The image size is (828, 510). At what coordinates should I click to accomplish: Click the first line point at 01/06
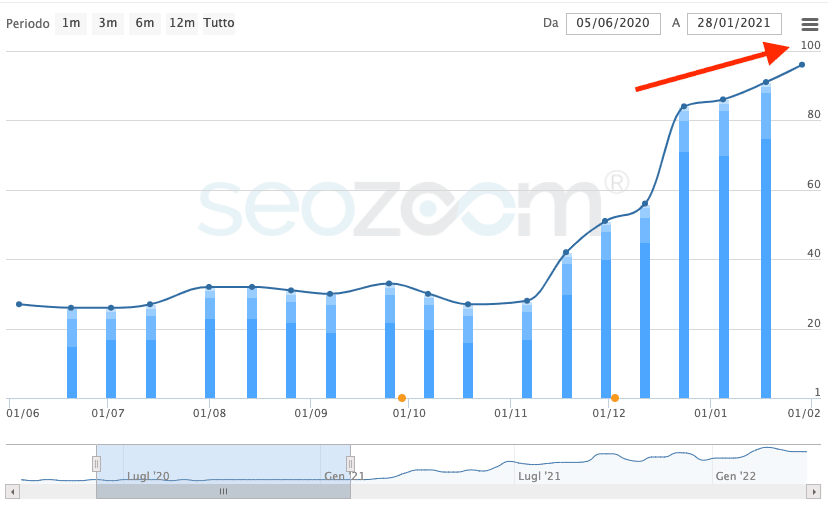coord(19,304)
